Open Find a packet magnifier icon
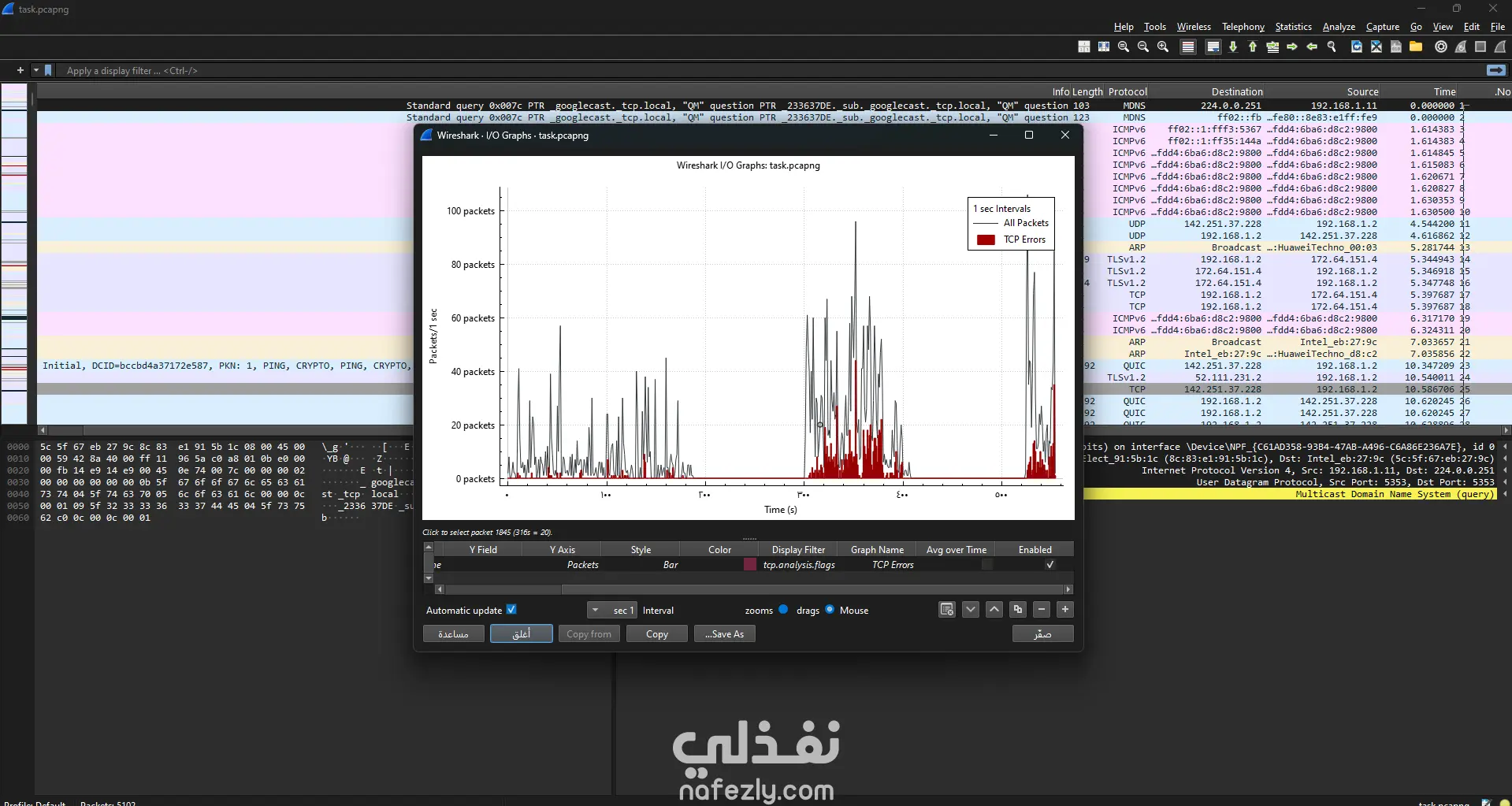The image size is (1512, 806). point(1332,47)
